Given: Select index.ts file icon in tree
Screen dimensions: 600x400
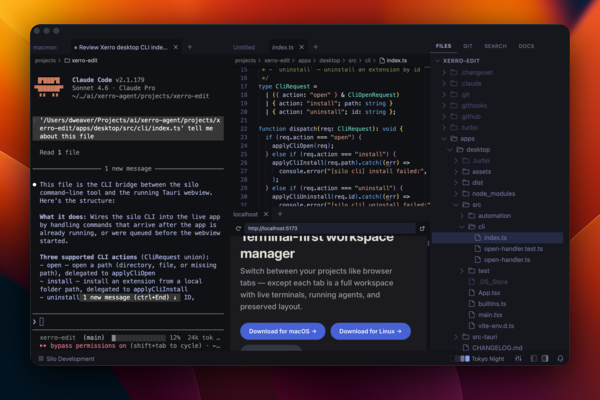Looking at the screenshot, I should click(x=478, y=238).
